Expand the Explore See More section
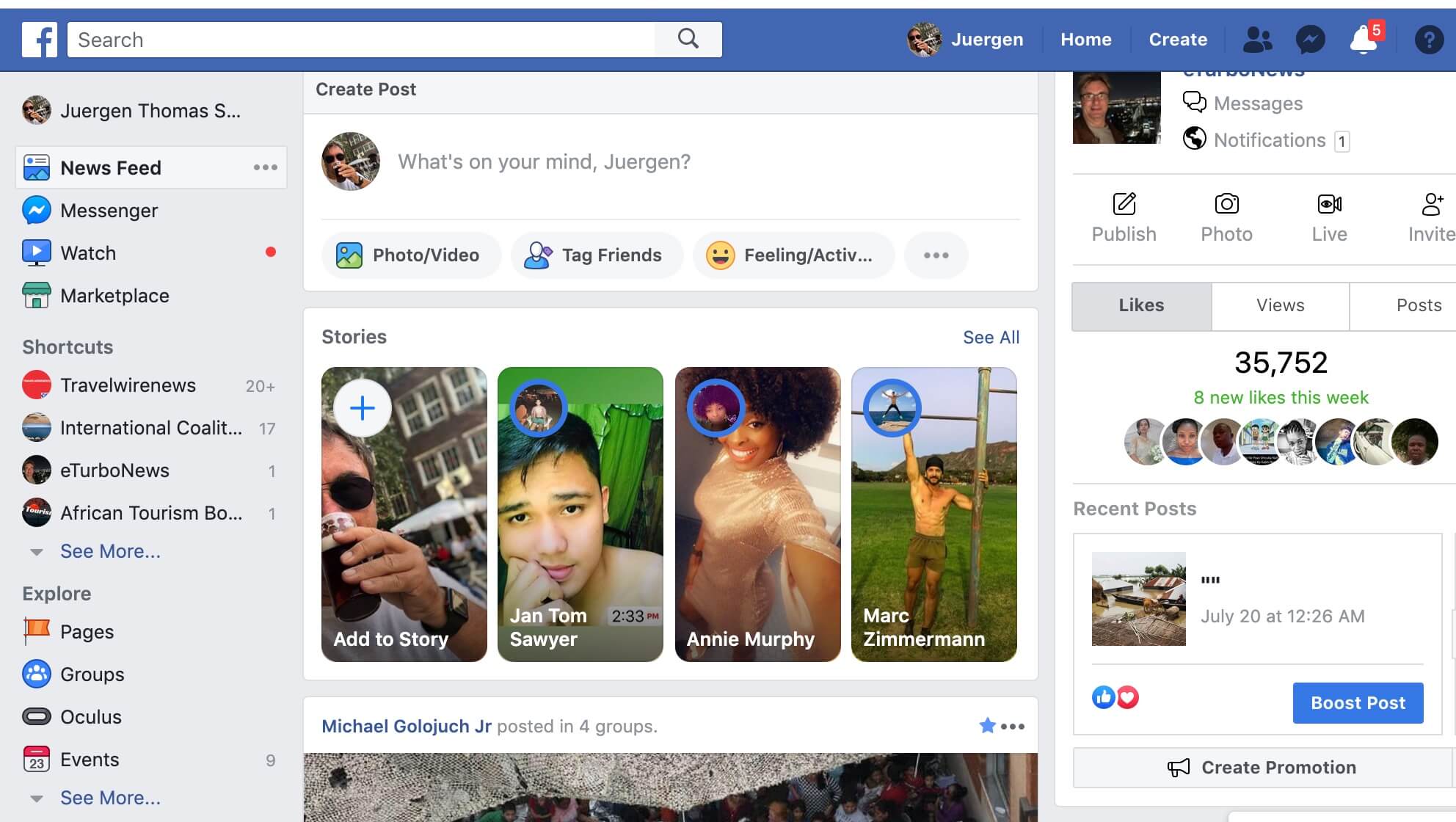This screenshot has width=1456, height=822. click(x=111, y=797)
